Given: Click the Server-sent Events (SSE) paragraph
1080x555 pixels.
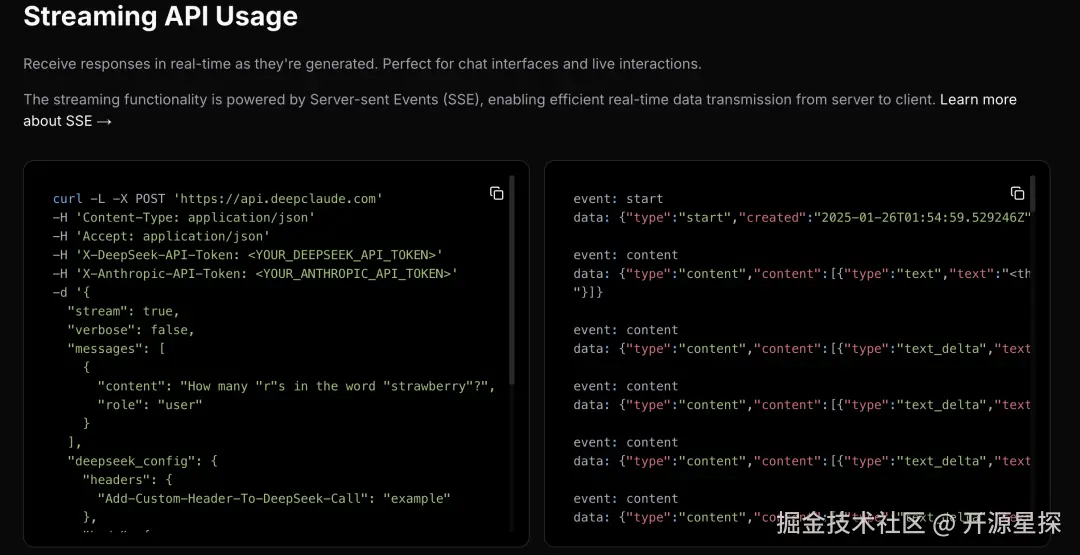Looking at the screenshot, I should pos(520,110).
